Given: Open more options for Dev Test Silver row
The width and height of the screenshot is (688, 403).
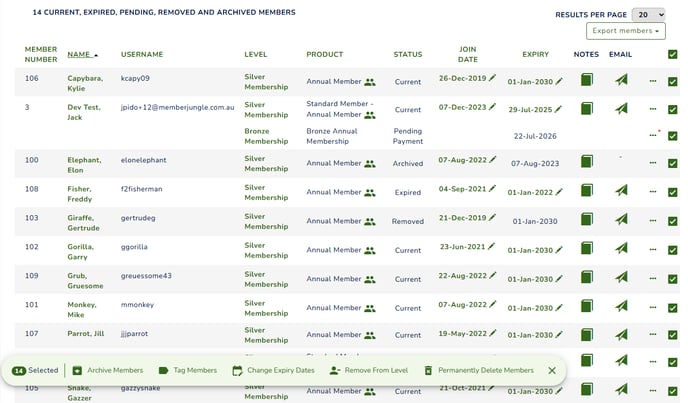Looking at the screenshot, I should tap(653, 109).
